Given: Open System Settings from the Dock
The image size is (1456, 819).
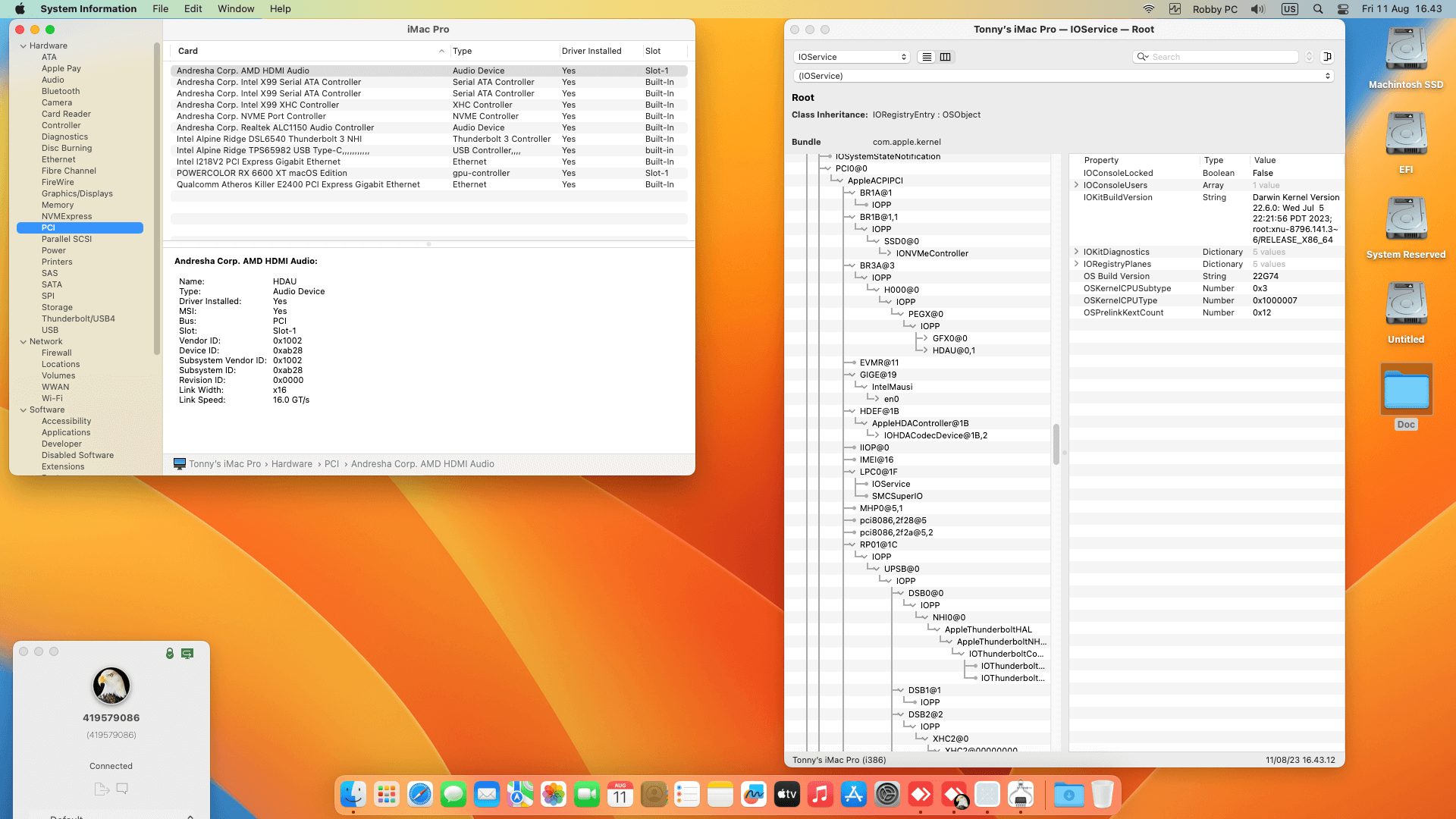Looking at the screenshot, I should [x=887, y=794].
